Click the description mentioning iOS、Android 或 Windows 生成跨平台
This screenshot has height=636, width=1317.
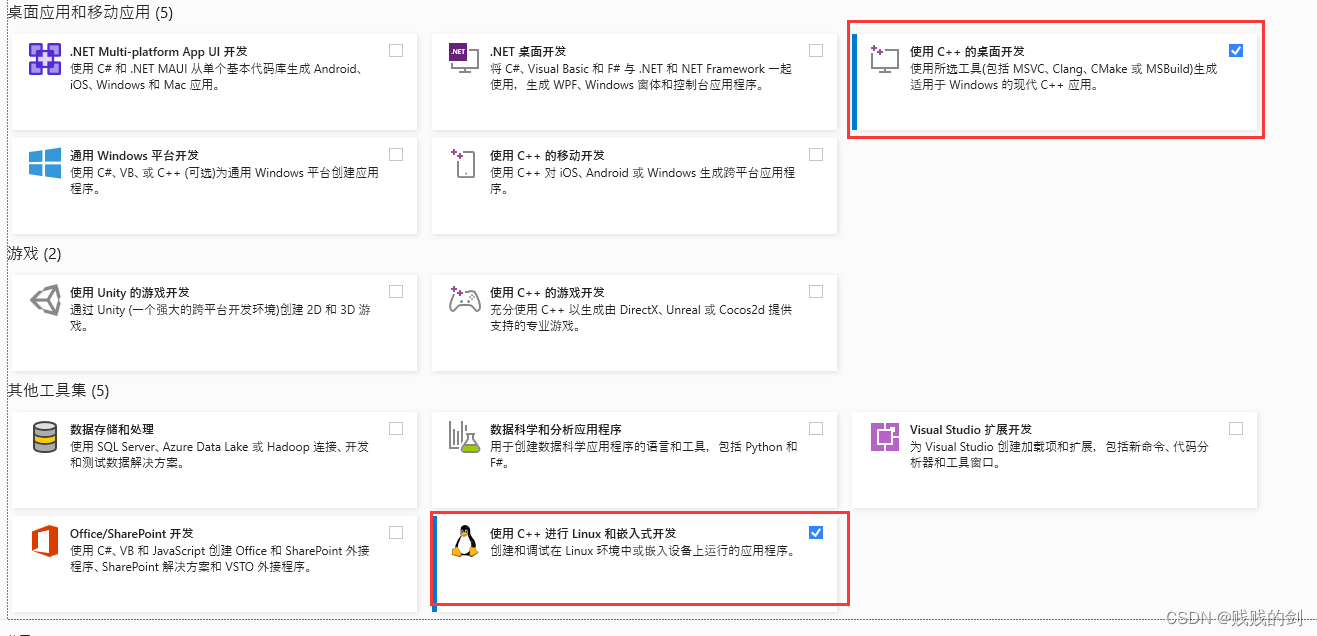point(643,181)
